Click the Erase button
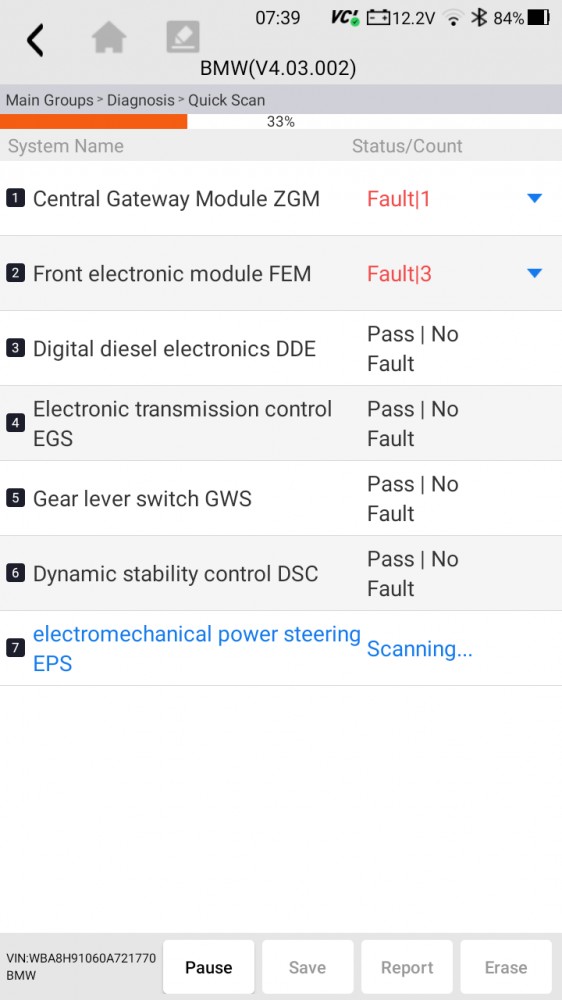Viewport: 562px width, 1000px height. point(506,967)
